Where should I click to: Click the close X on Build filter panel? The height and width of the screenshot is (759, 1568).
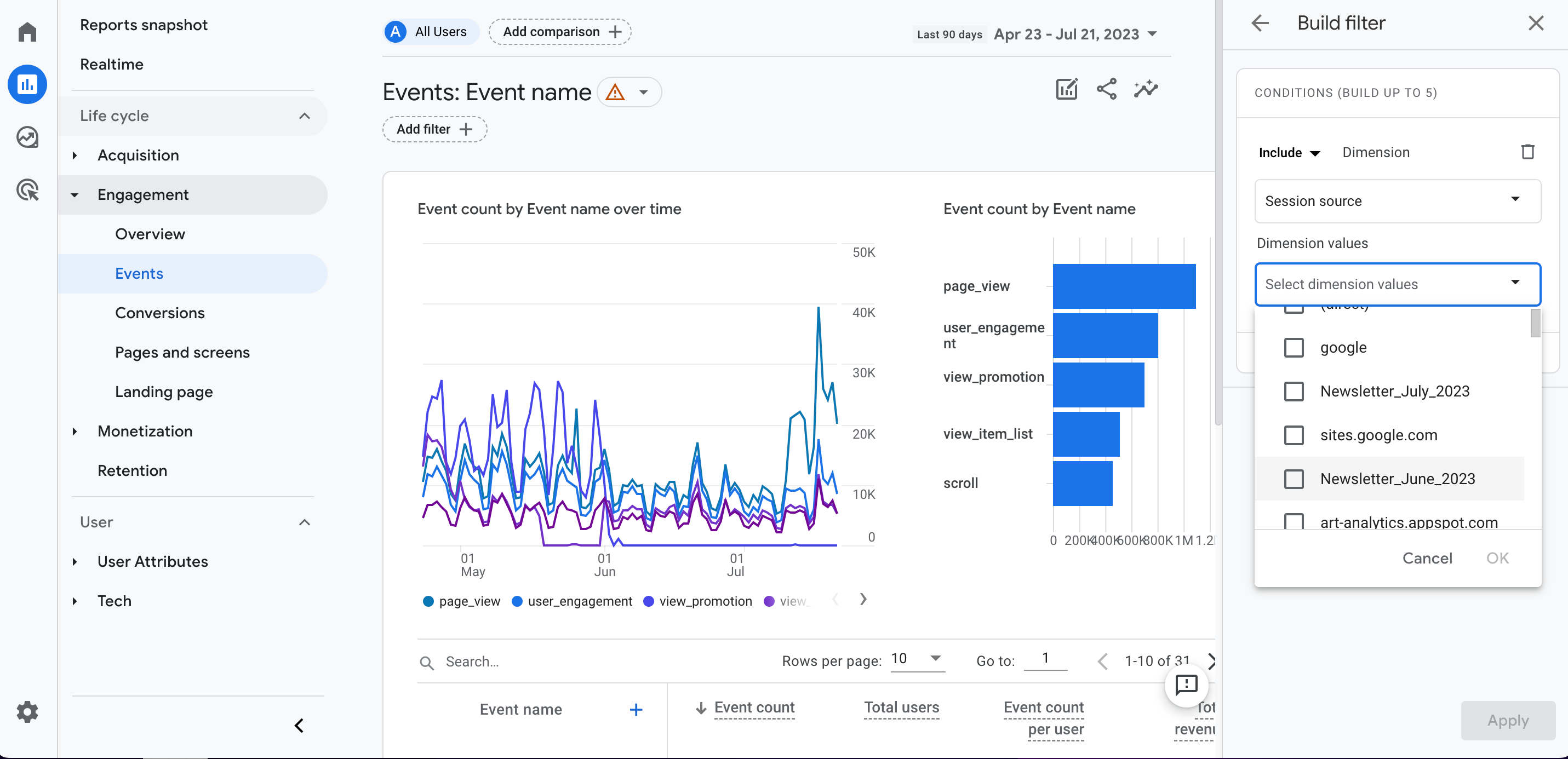tap(1536, 23)
